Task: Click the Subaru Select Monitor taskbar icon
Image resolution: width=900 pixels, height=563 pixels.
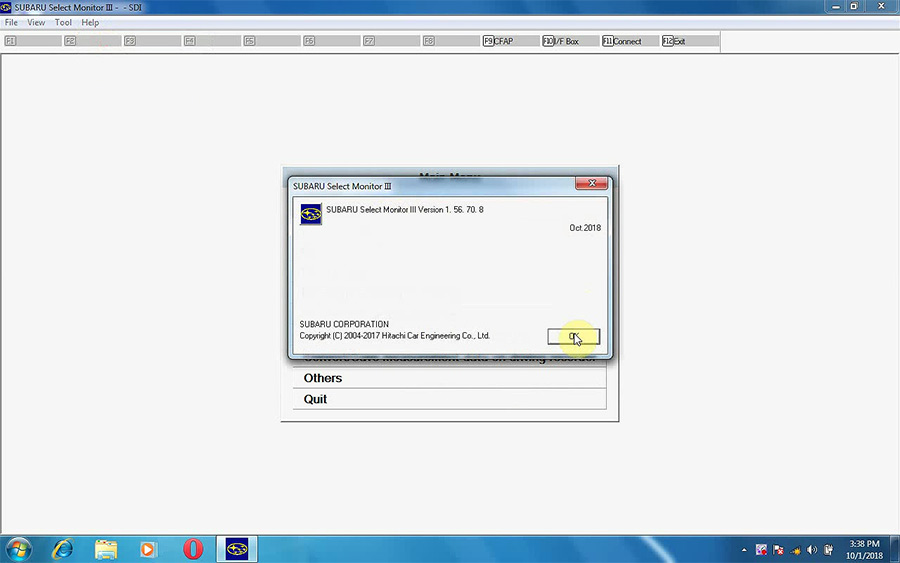Action: [237, 548]
